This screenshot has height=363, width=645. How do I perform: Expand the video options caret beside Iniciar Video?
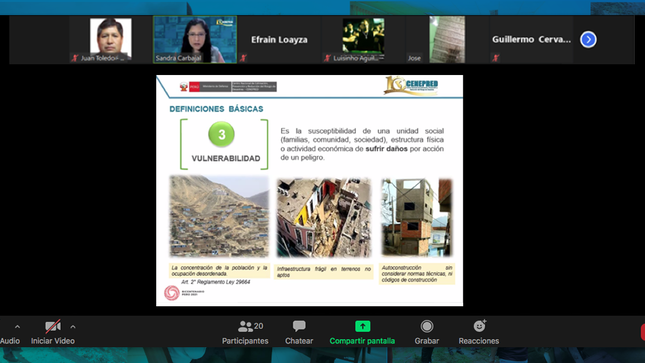click(x=73, y=327)
